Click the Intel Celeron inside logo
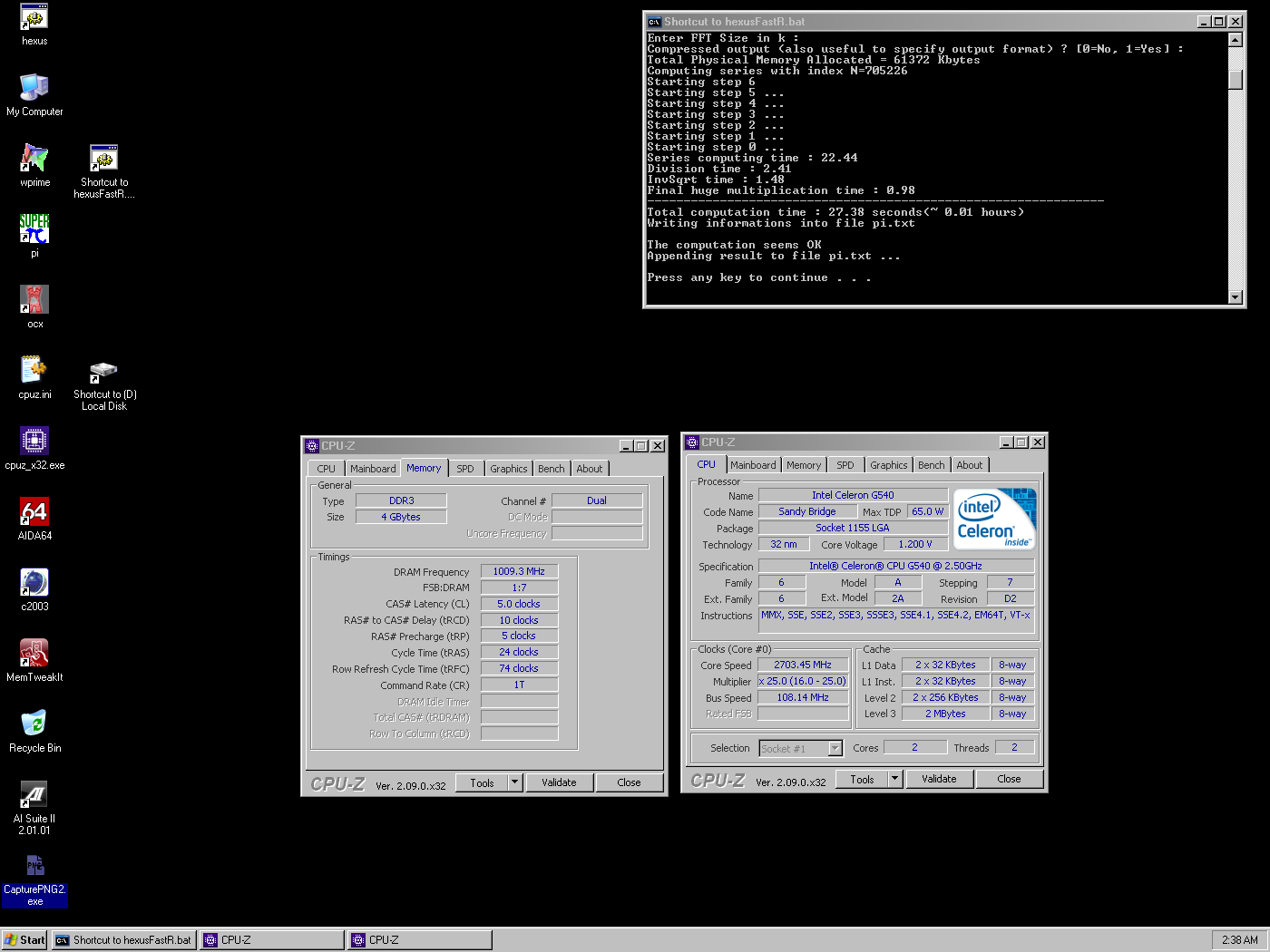Screen dimensions: 1270x952 (995, 519)
